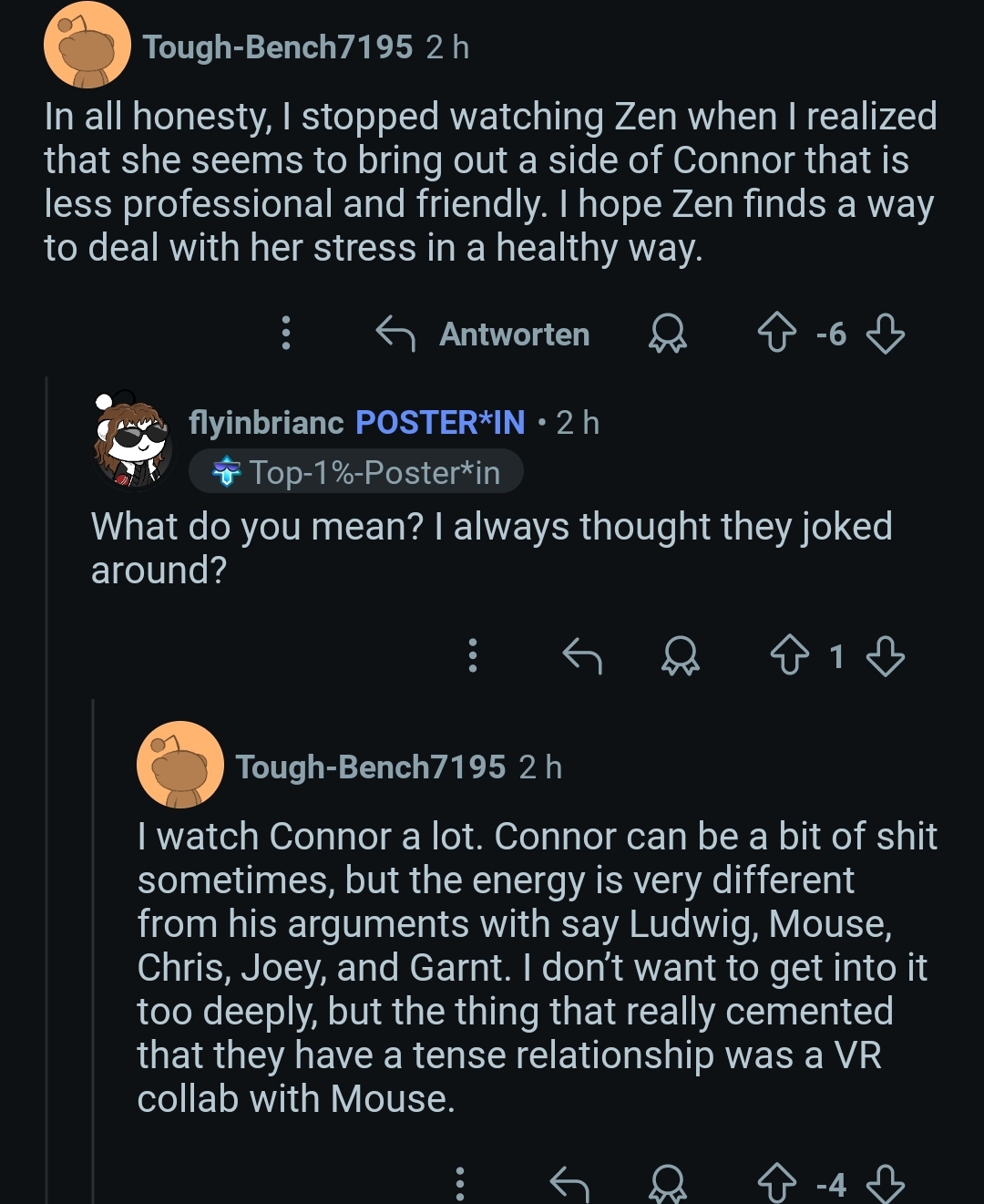The height and width of the screenshot is (1204, 984).
Task: Upvote flyinbrianc's comment
Action: pyautogui.click(x=789, y=655)
